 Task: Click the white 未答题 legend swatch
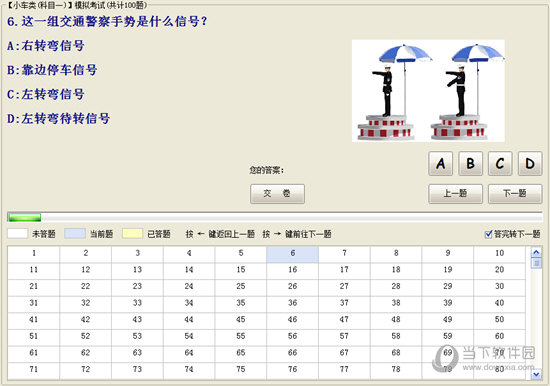click(x=18, y=234)
